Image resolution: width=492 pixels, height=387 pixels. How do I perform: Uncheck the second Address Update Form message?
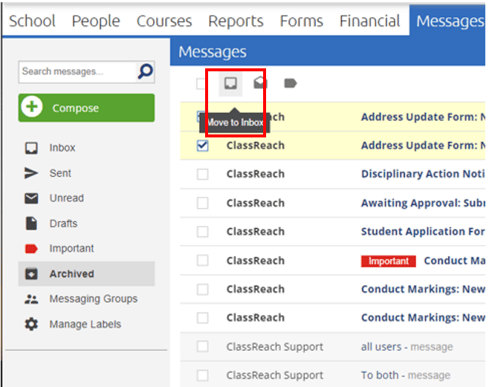(203, 146)
